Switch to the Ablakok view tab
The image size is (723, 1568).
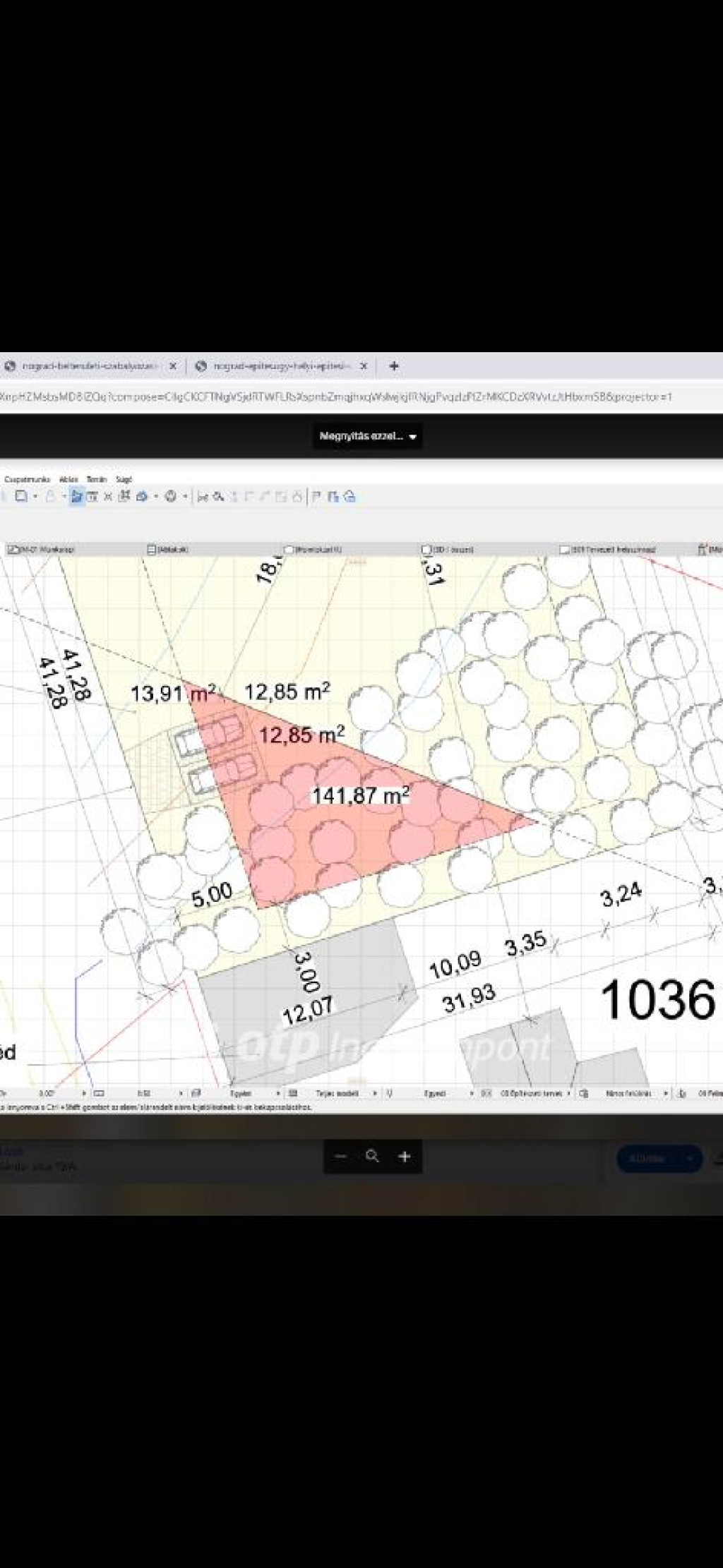(x=169, y=549)
